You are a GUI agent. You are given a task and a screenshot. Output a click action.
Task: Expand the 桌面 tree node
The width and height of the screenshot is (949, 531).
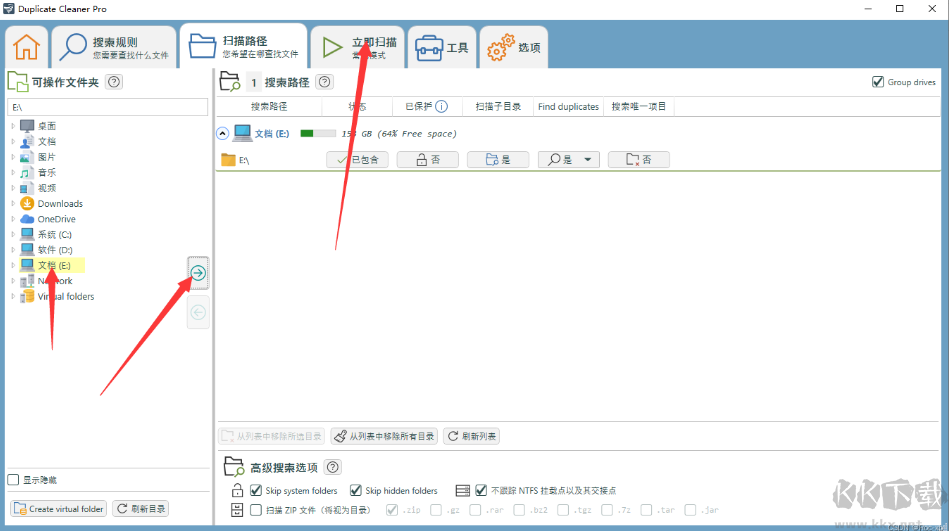pyautogui.click(x=13, y=126)
